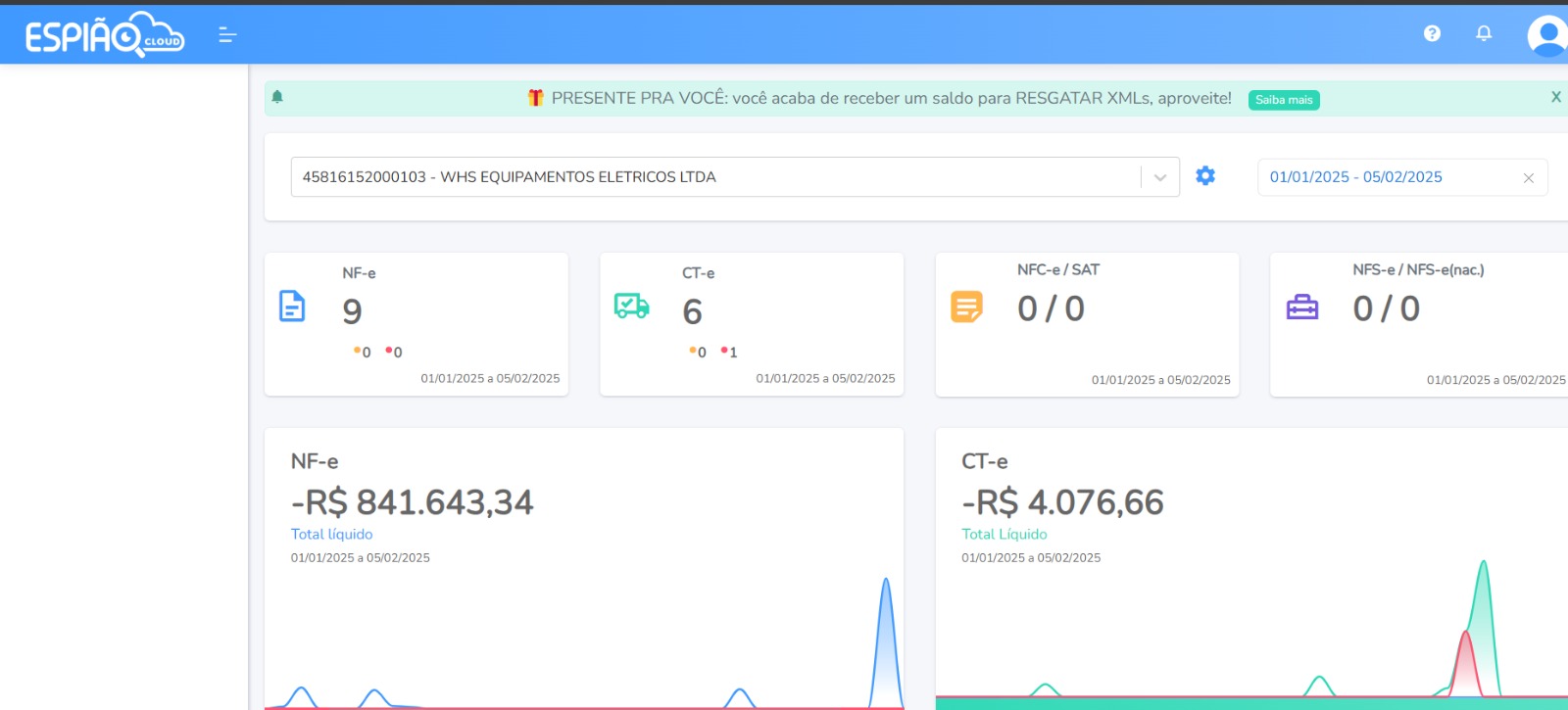Click the NF-e Total líquido link
Screen dimensions: 1568x710
pos(331,534)
